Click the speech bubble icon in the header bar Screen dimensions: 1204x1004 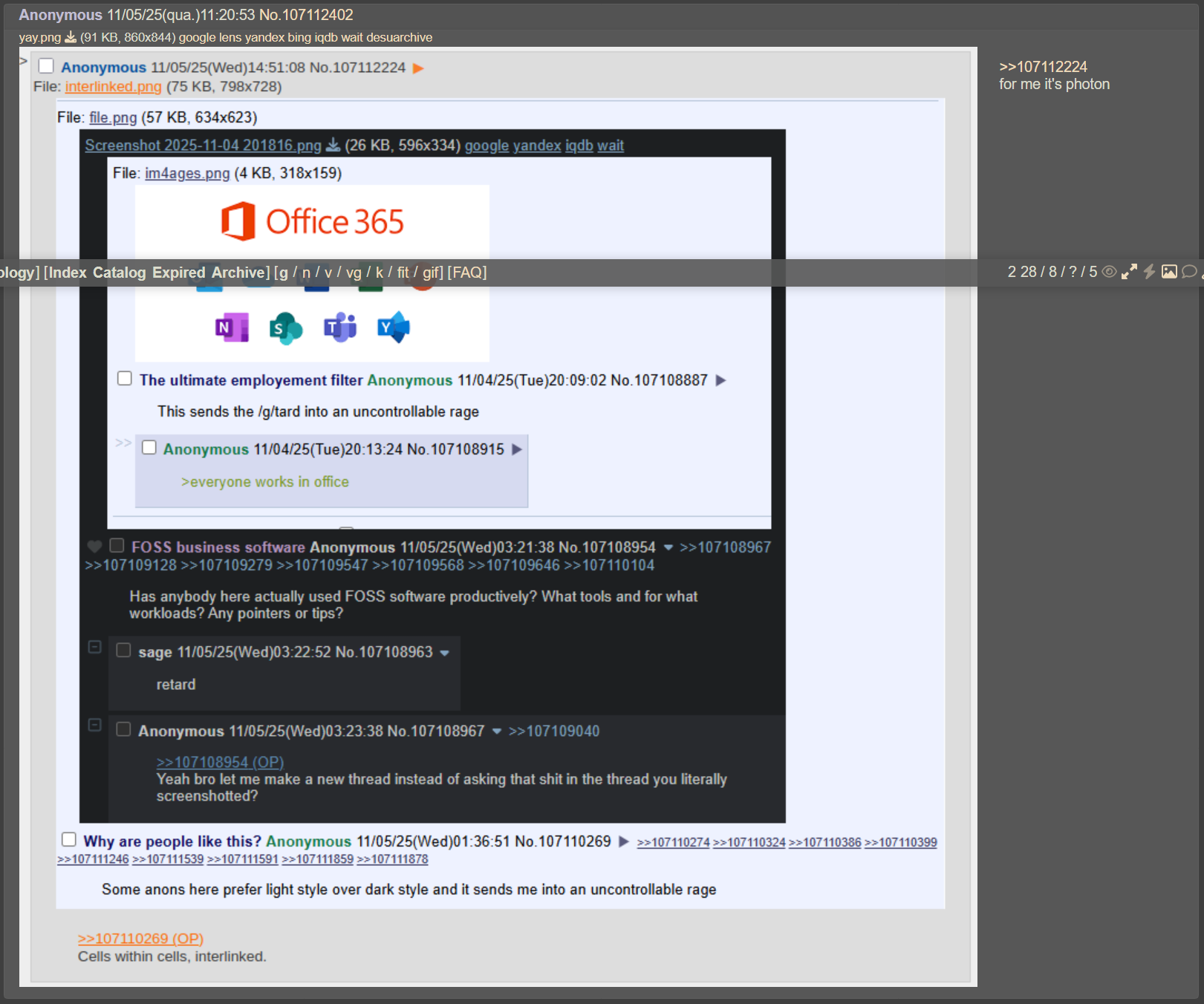pos(1189,272)
